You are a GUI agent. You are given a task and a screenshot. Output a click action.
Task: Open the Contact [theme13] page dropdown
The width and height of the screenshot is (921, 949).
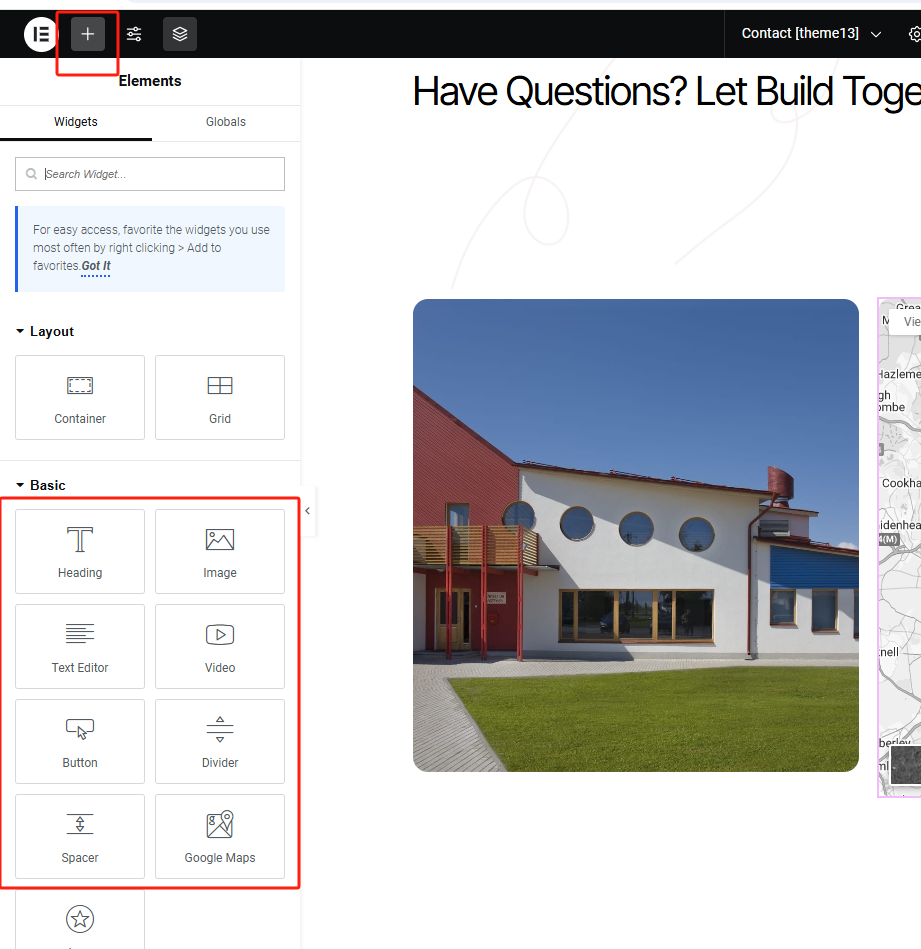click(811, 34)
